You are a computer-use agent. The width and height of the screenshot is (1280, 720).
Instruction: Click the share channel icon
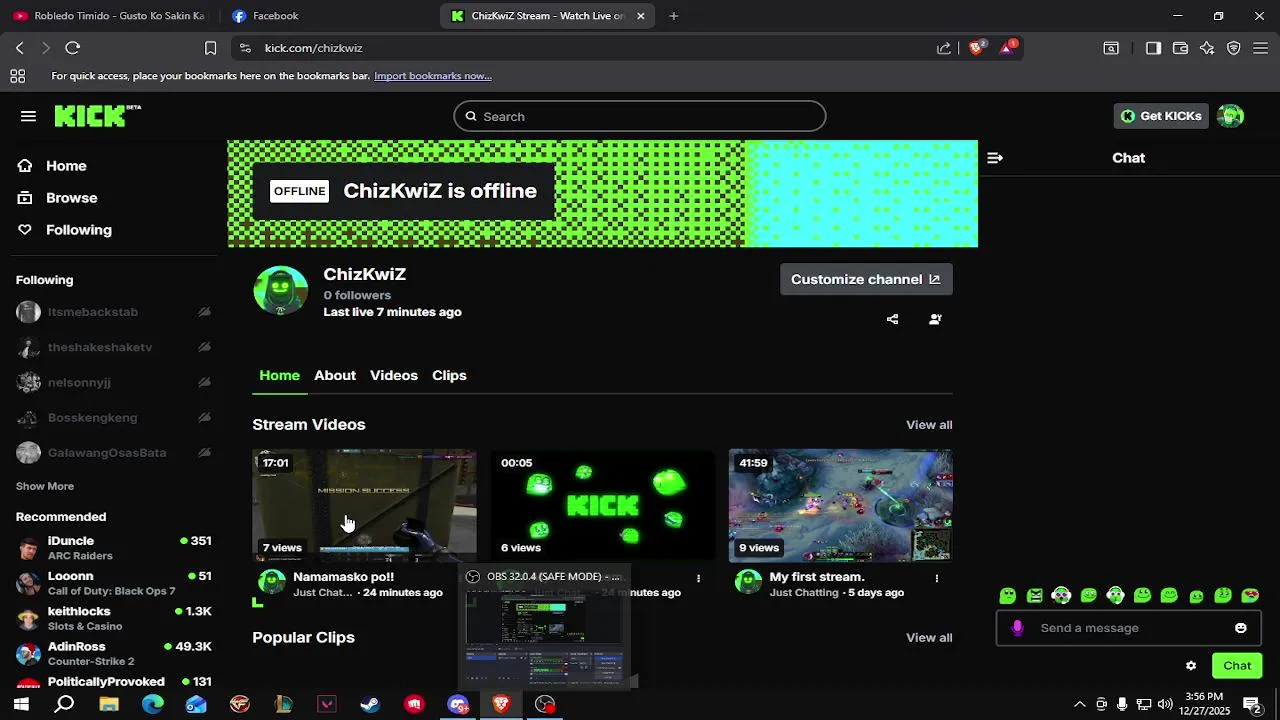pos(893,319)
